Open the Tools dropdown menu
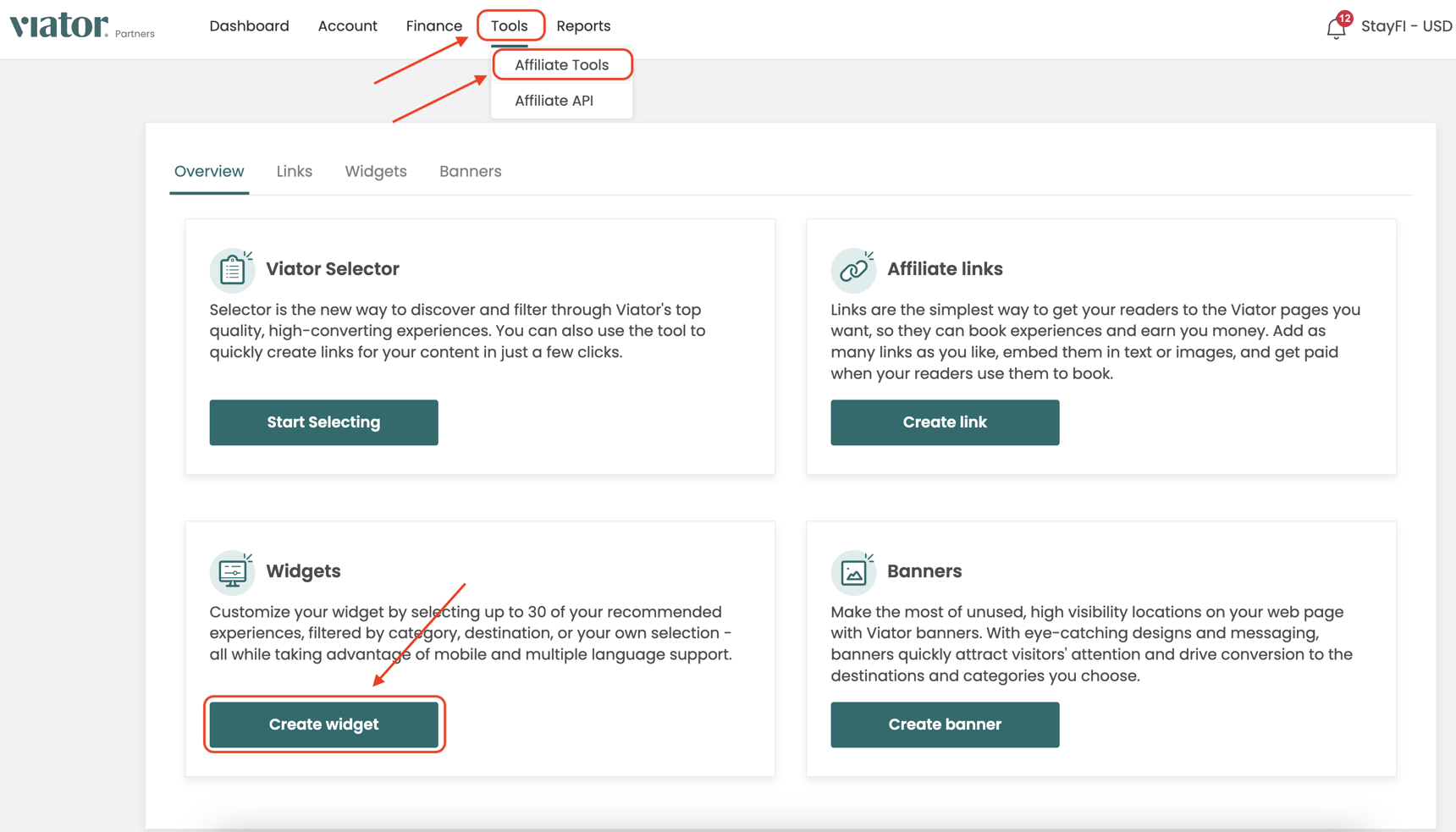The height and width of the screenshot is (832, 1456). coord(510,25)
